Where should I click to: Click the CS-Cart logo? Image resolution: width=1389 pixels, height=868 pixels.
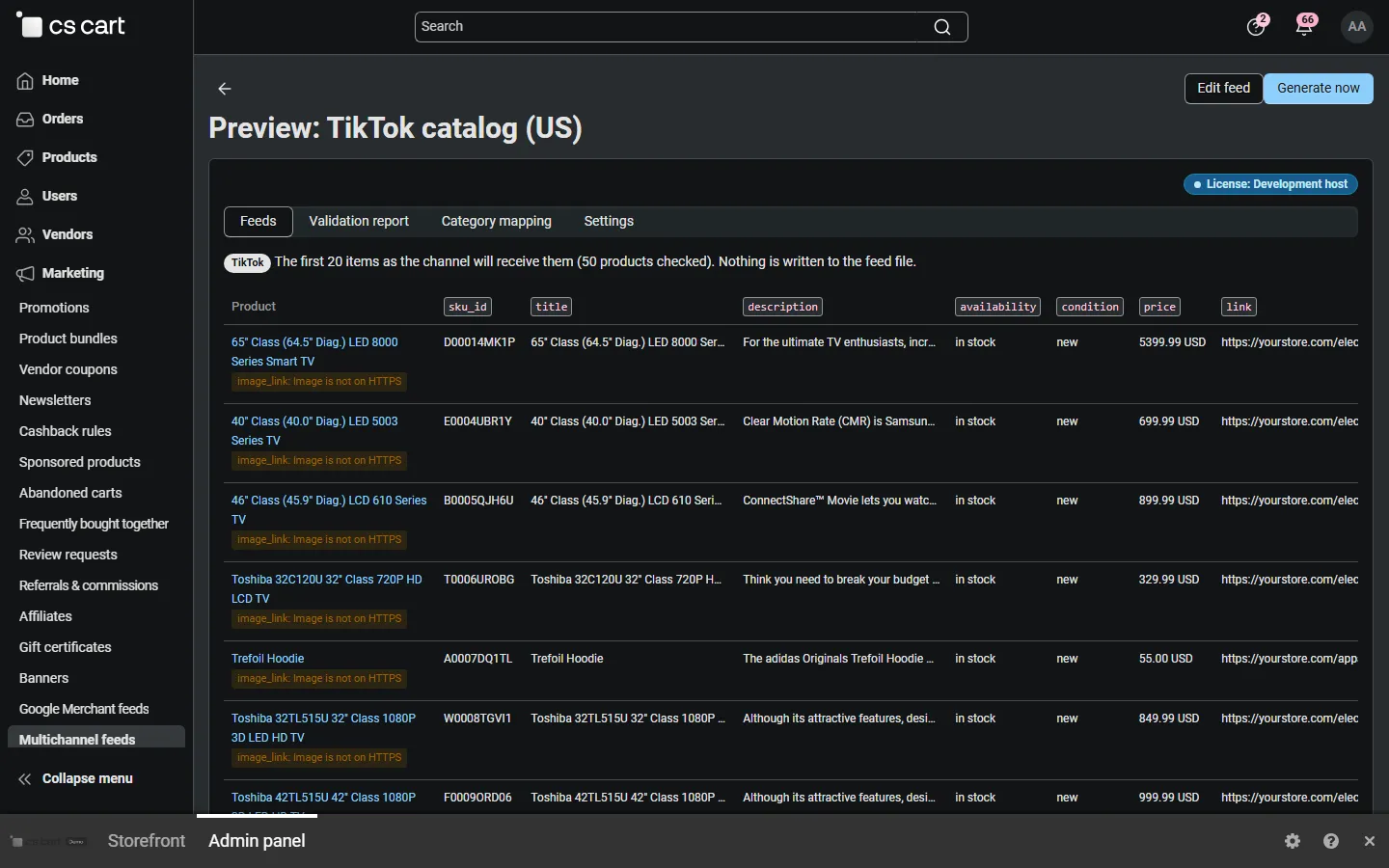coord(70,26)
